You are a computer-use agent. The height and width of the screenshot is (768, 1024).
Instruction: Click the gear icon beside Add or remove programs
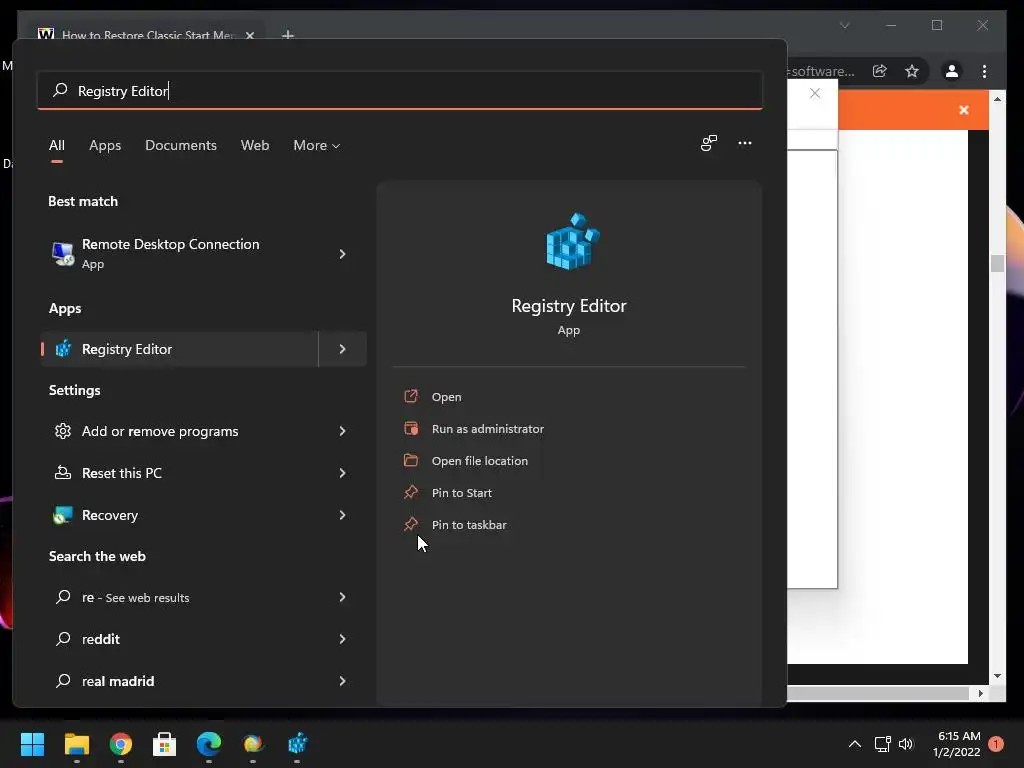(x=63, y=431)
